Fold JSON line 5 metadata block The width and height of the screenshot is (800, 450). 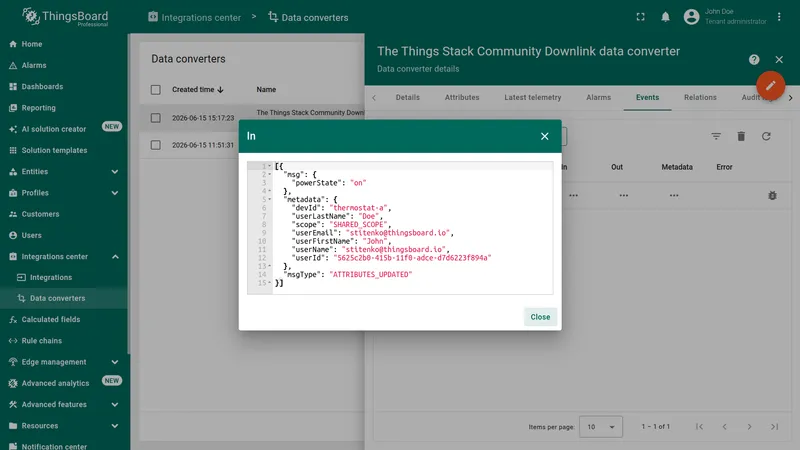pos(270,199)
